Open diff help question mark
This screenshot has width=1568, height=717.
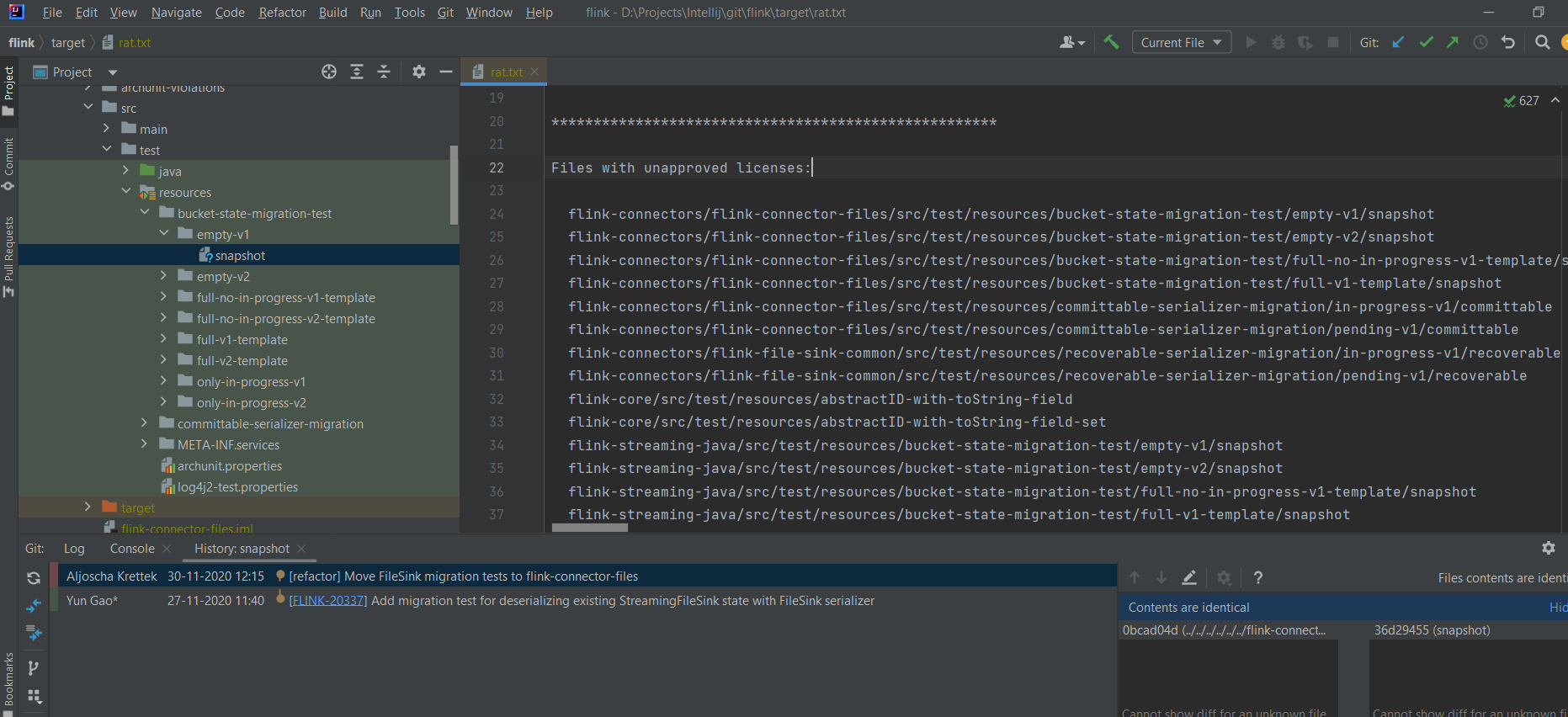pyautogui.click(x=1258, y=577)
